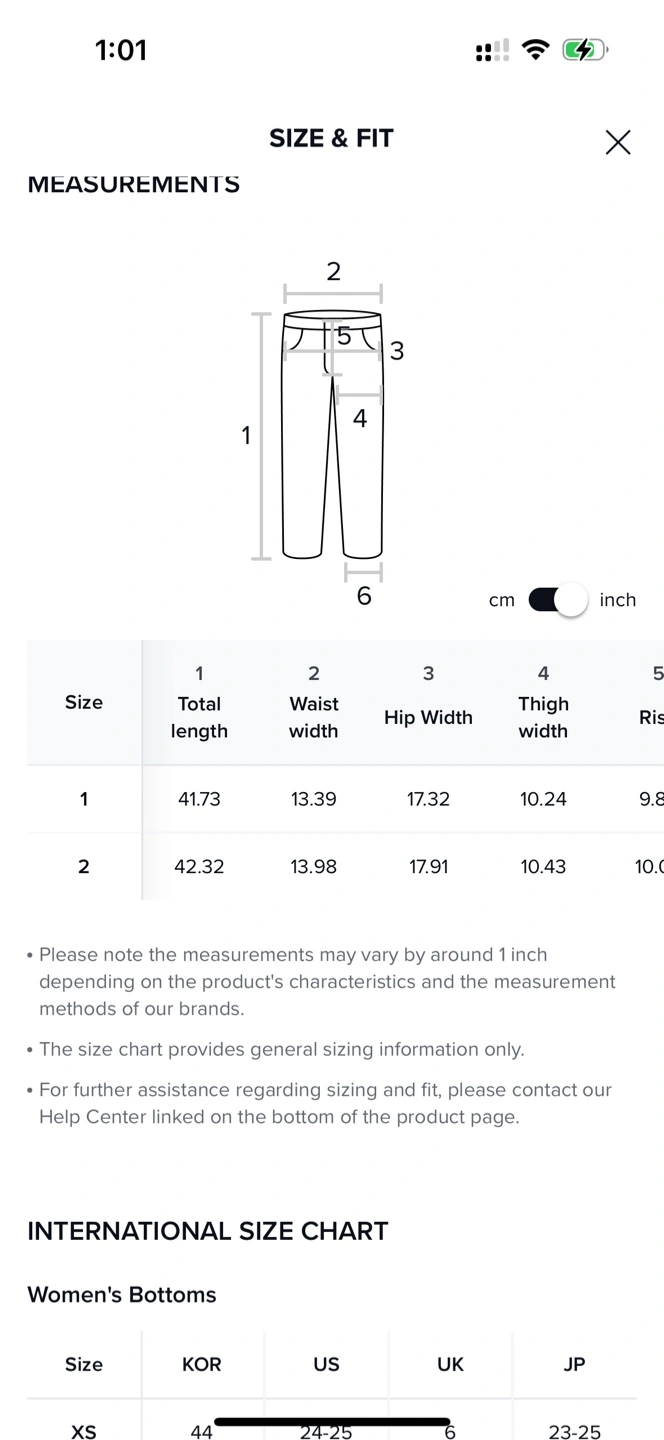Select the Total length column header

199,703
